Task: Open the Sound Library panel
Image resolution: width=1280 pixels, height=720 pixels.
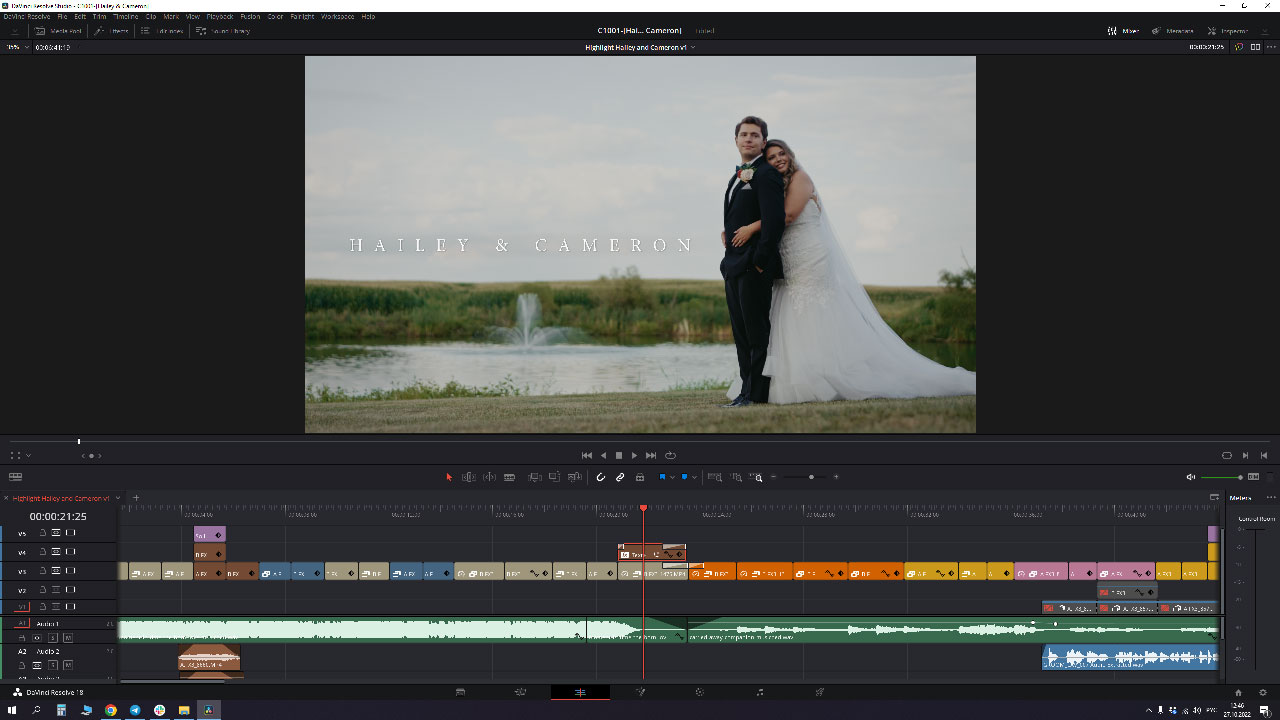Action: [x=225, y=30]
